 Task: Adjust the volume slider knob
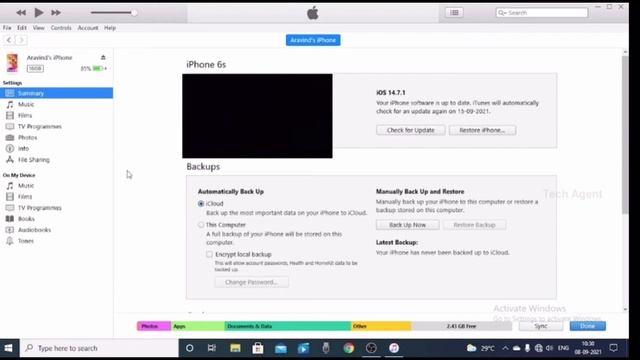(134, 13)
